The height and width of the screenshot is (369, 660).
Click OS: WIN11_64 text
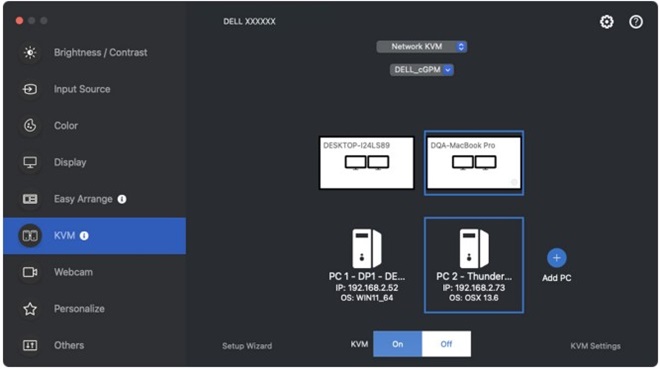(x=367, y=298)
